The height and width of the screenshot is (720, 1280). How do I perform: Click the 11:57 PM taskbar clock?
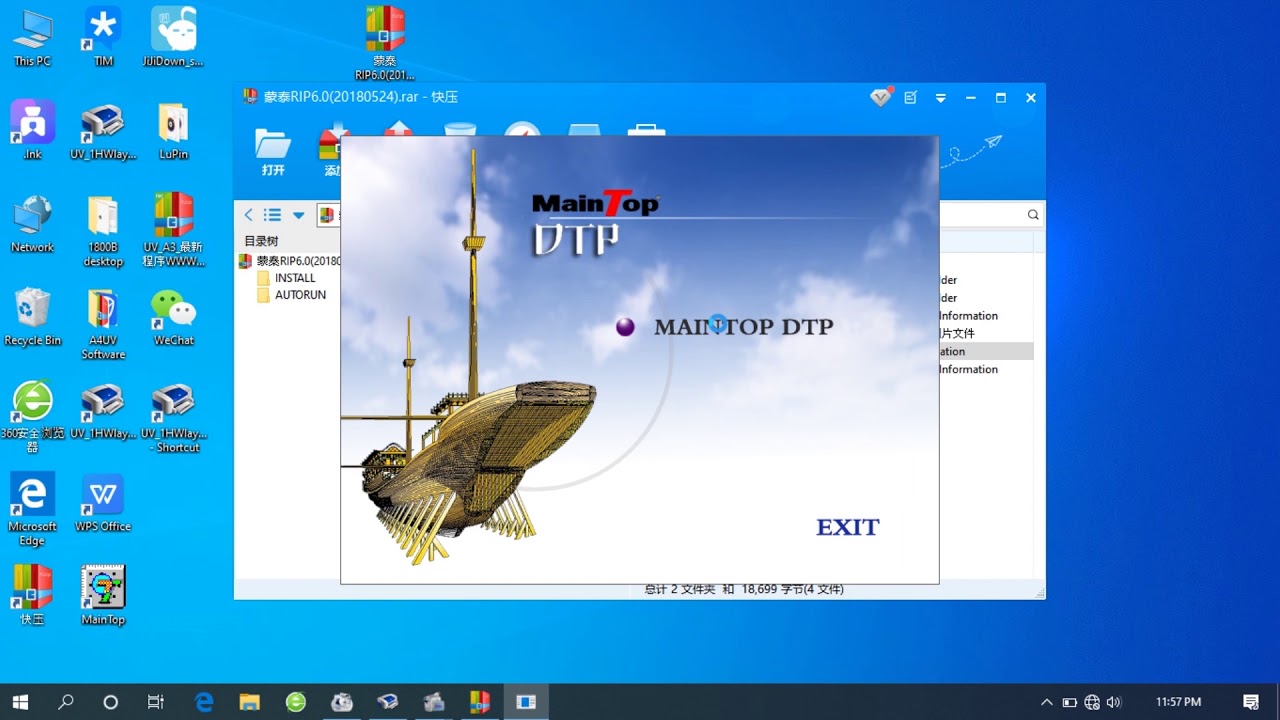tap(1178, 702)
